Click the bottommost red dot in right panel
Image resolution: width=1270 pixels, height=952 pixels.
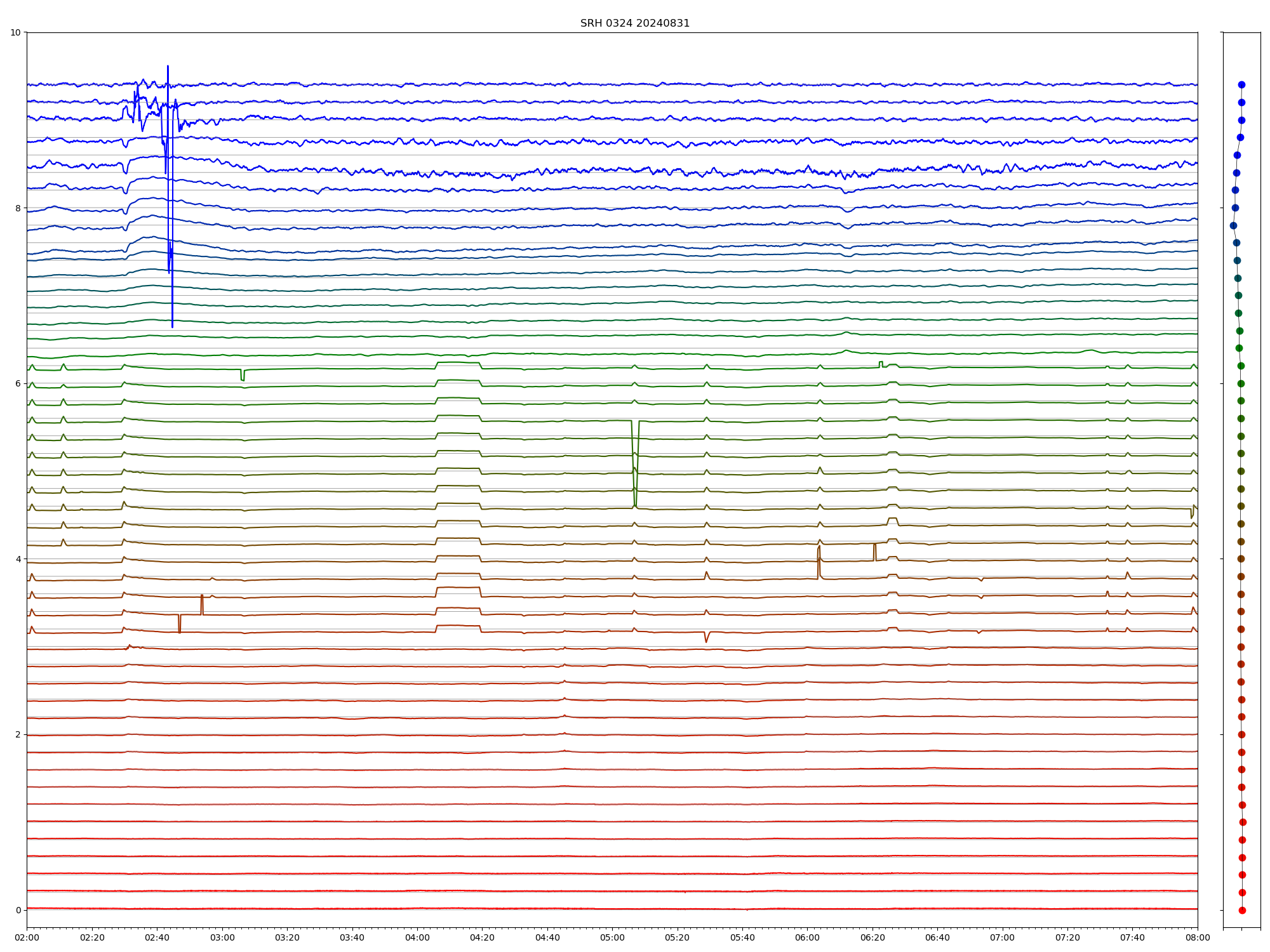[x=1242, y=910]
